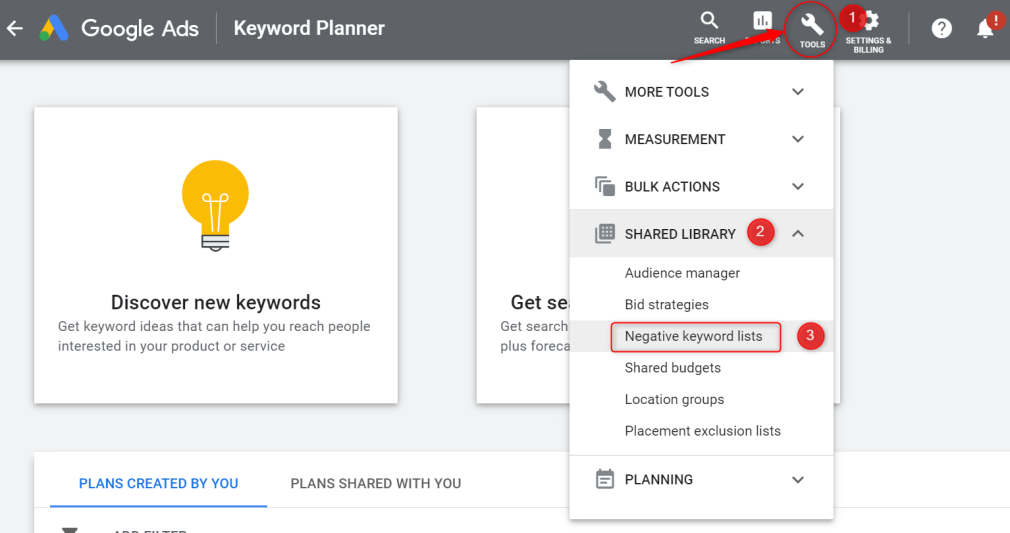Select Negative keyword lists
Viewport: 1010px width, 533px height.
(x=693, y=336)
